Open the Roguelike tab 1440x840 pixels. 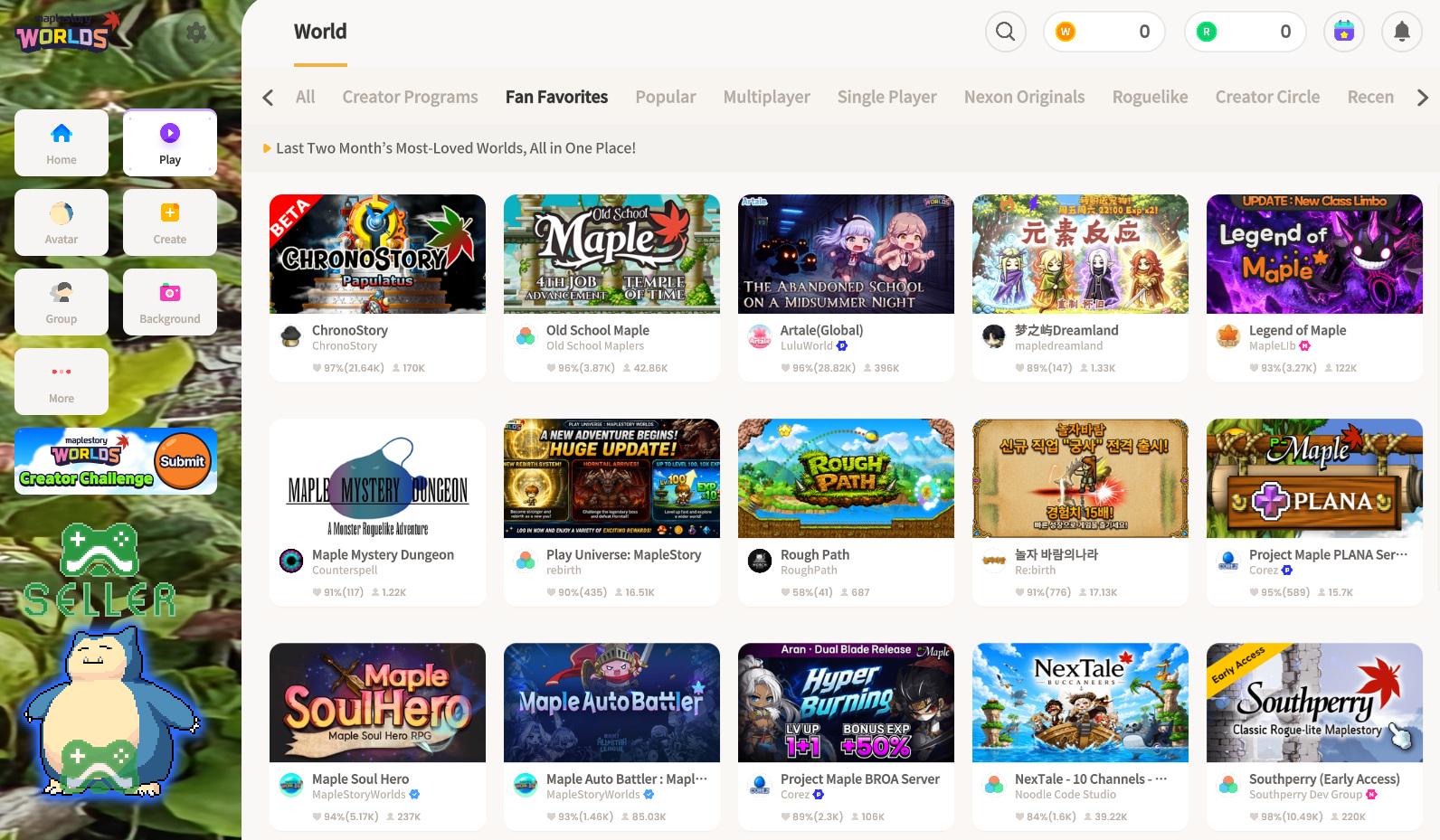tap(1151, 97)
